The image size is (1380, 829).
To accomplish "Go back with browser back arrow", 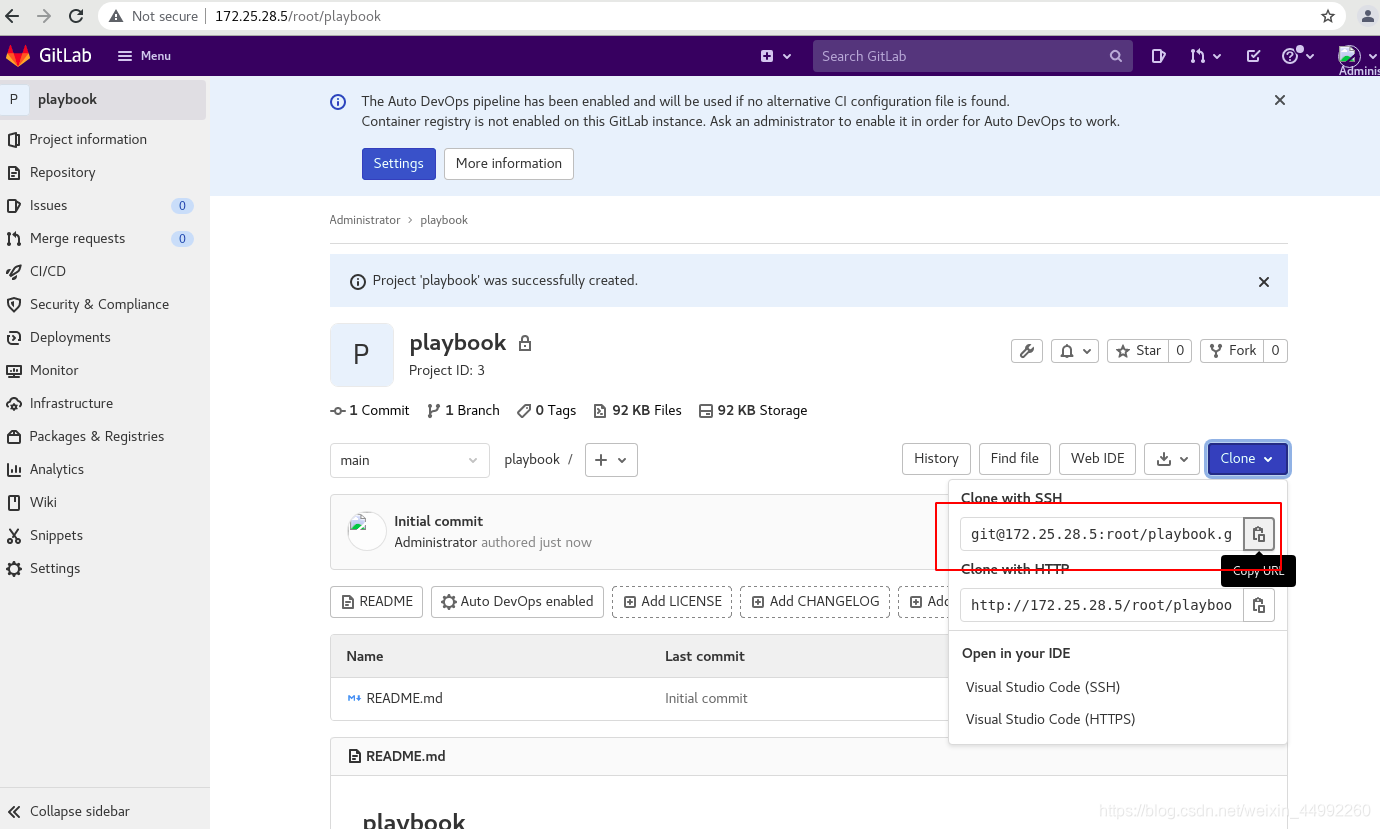I will 12,16.
